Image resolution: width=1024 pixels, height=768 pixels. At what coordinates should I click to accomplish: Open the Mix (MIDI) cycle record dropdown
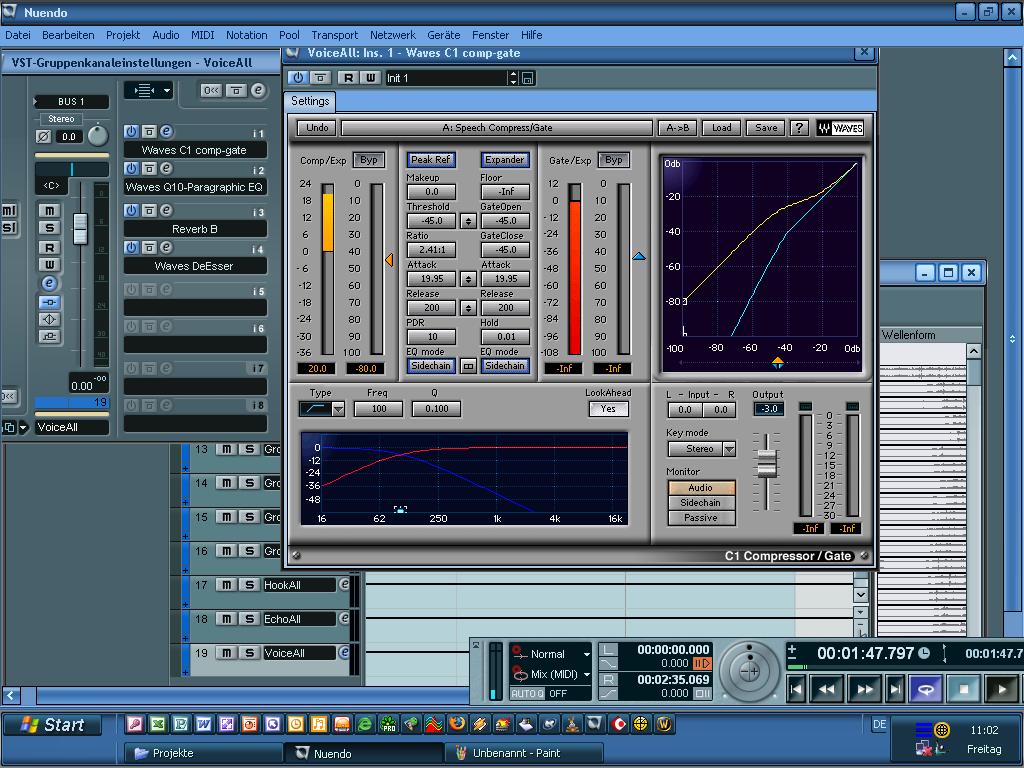click(x=586, y=675)
